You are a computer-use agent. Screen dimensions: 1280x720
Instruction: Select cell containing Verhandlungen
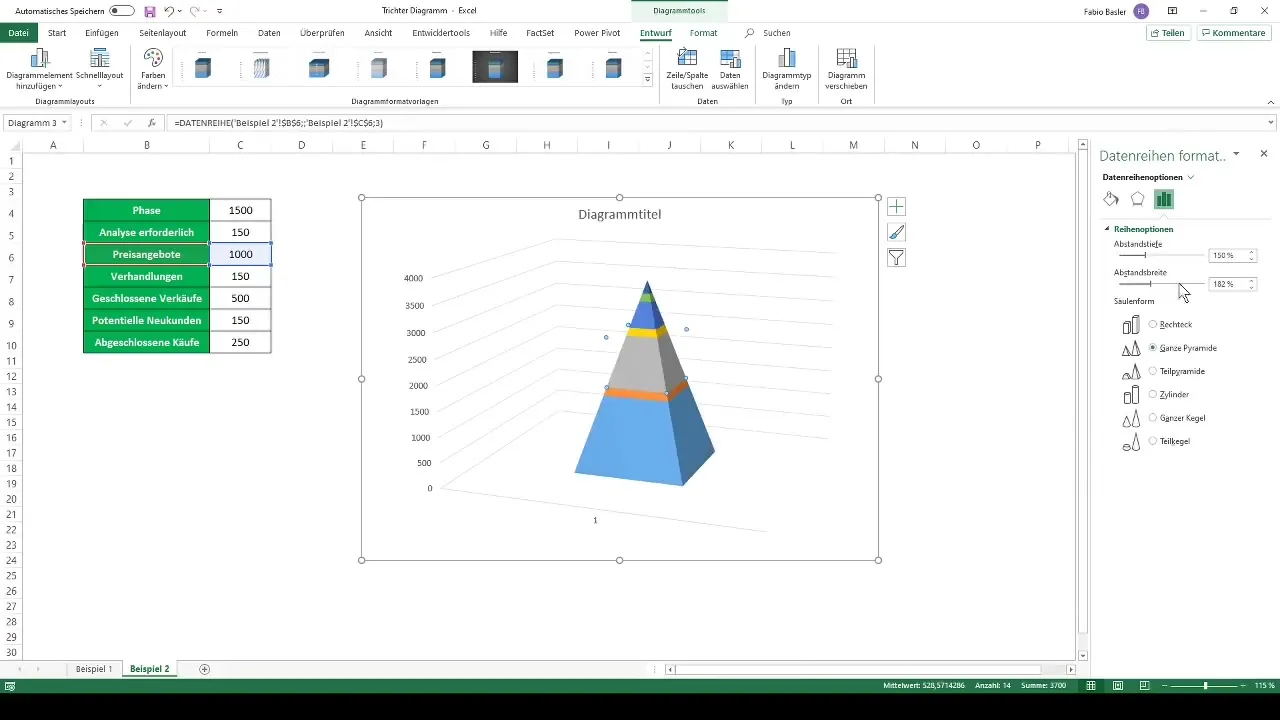147,276
